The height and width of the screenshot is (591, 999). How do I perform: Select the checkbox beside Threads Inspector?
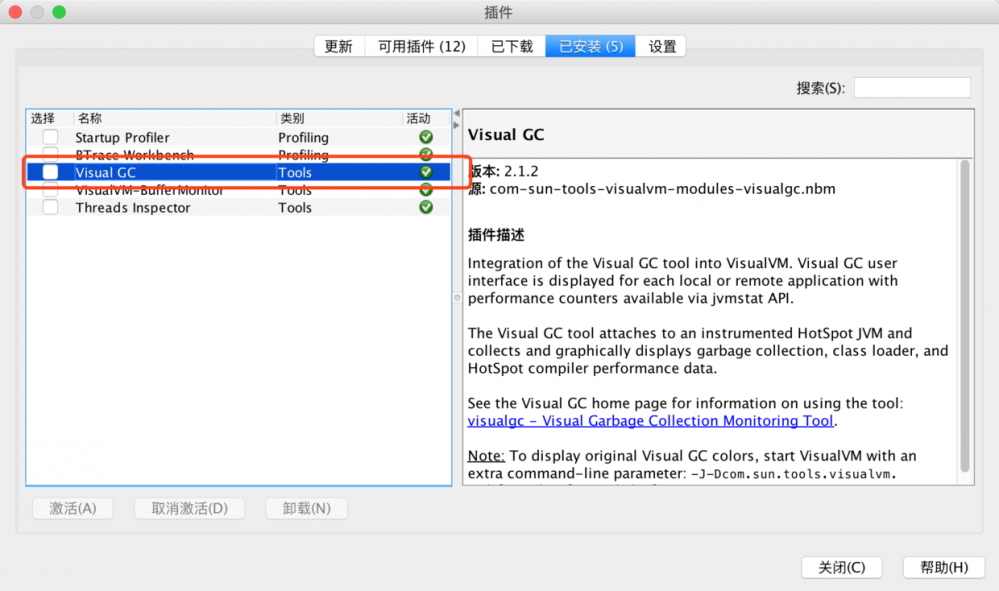click(49, 207)
